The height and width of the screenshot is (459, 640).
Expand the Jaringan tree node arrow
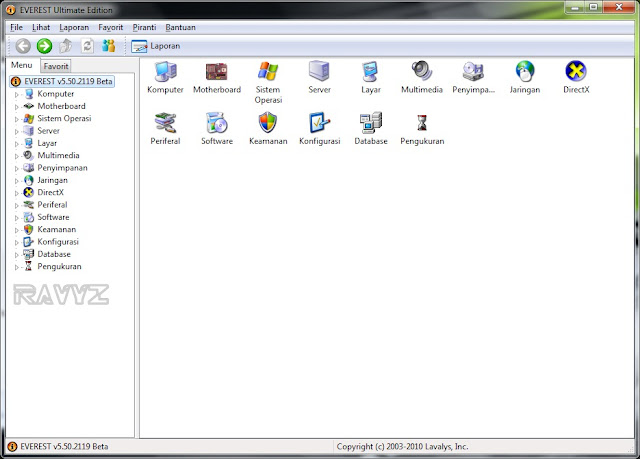(x=17, y=181)
